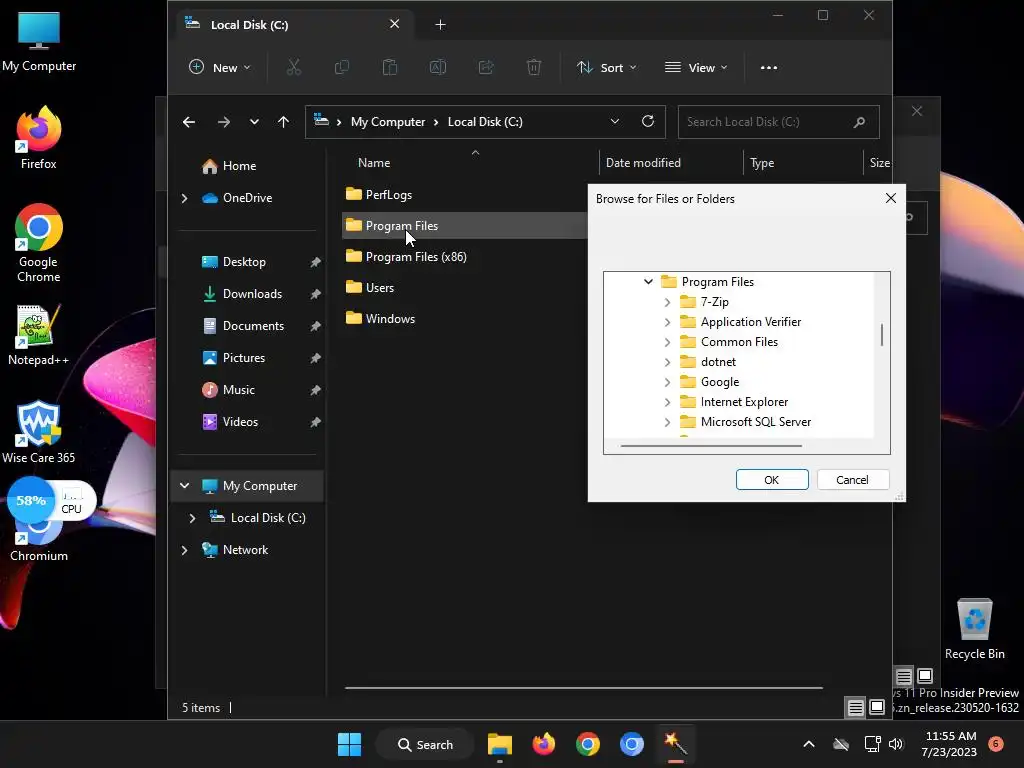1024x768 pixels.
Task: Open Home in navigation pane
Action: click(x=239, y=166)
